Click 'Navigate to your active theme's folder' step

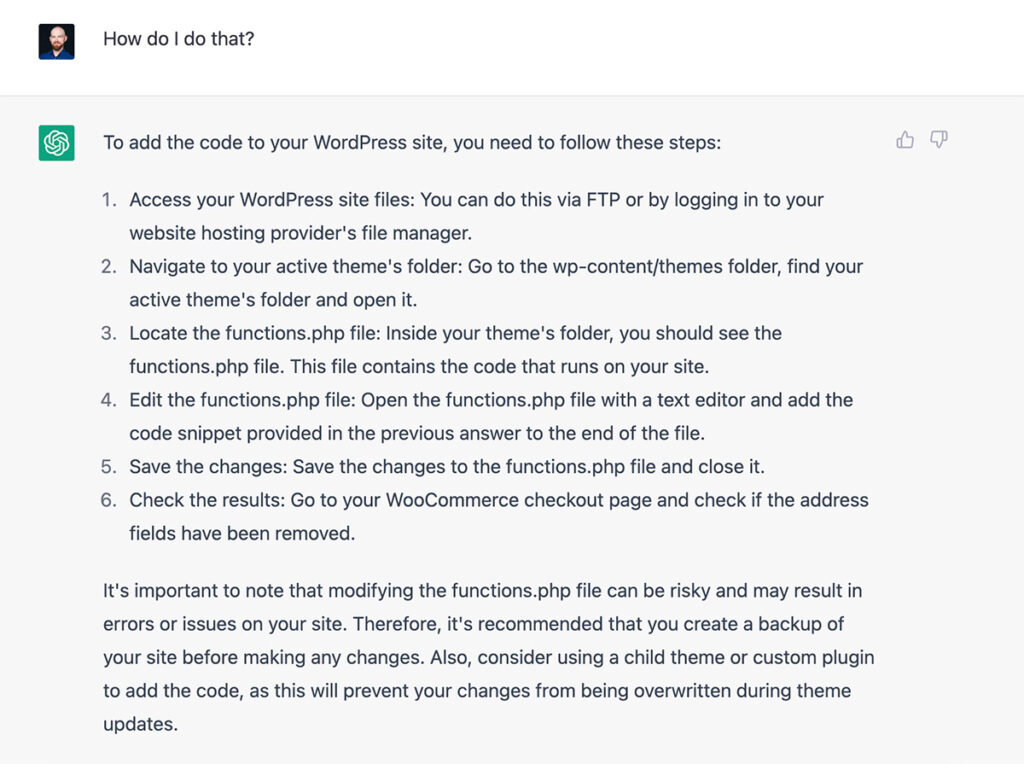[296, 266]
